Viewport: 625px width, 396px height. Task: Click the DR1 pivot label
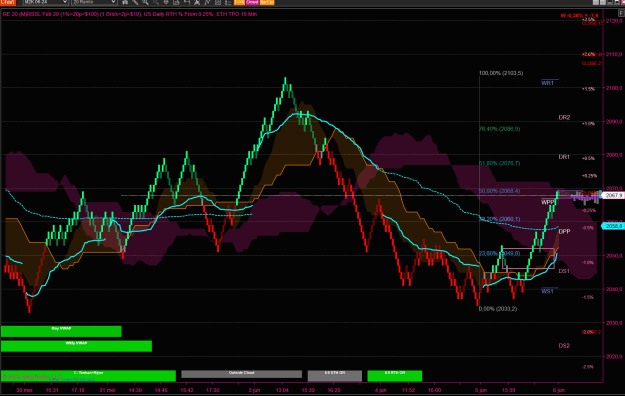564,157
